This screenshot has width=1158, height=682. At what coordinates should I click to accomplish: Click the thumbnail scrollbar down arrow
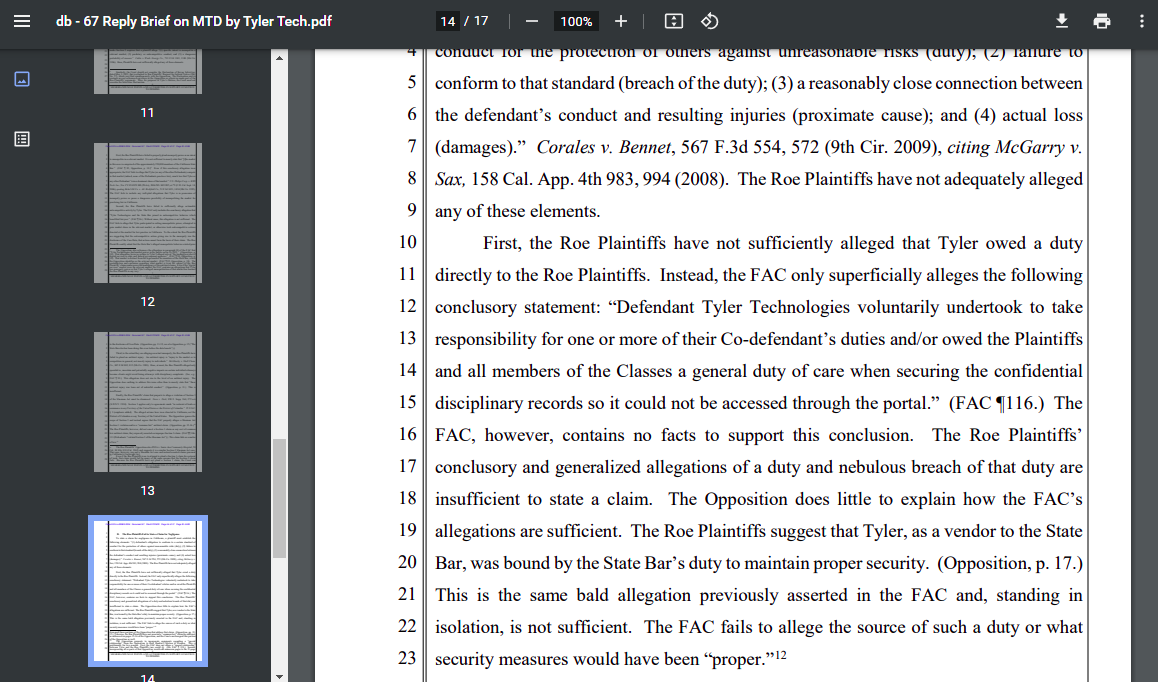pos(279,675)
